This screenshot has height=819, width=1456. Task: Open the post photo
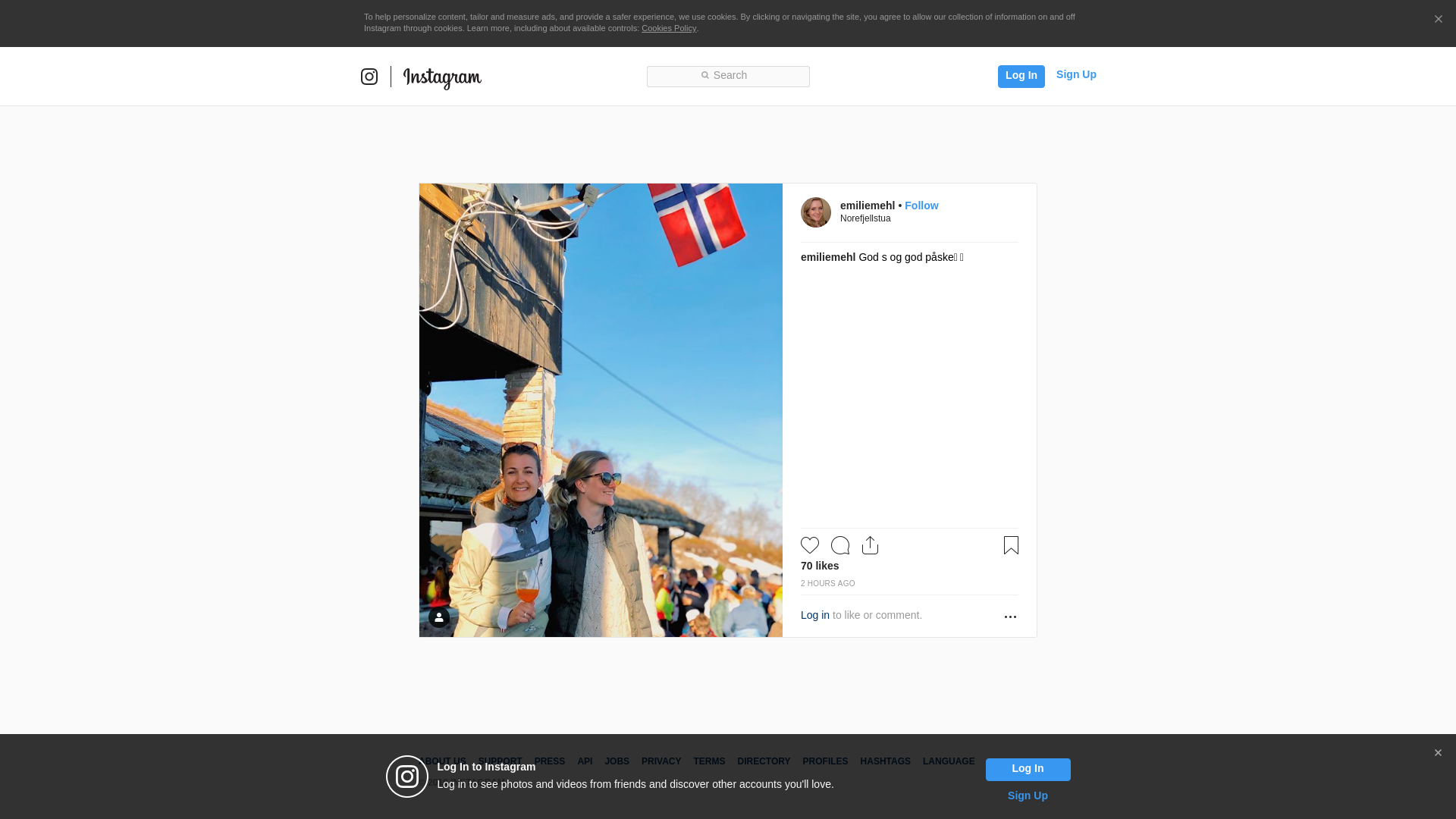601,410
